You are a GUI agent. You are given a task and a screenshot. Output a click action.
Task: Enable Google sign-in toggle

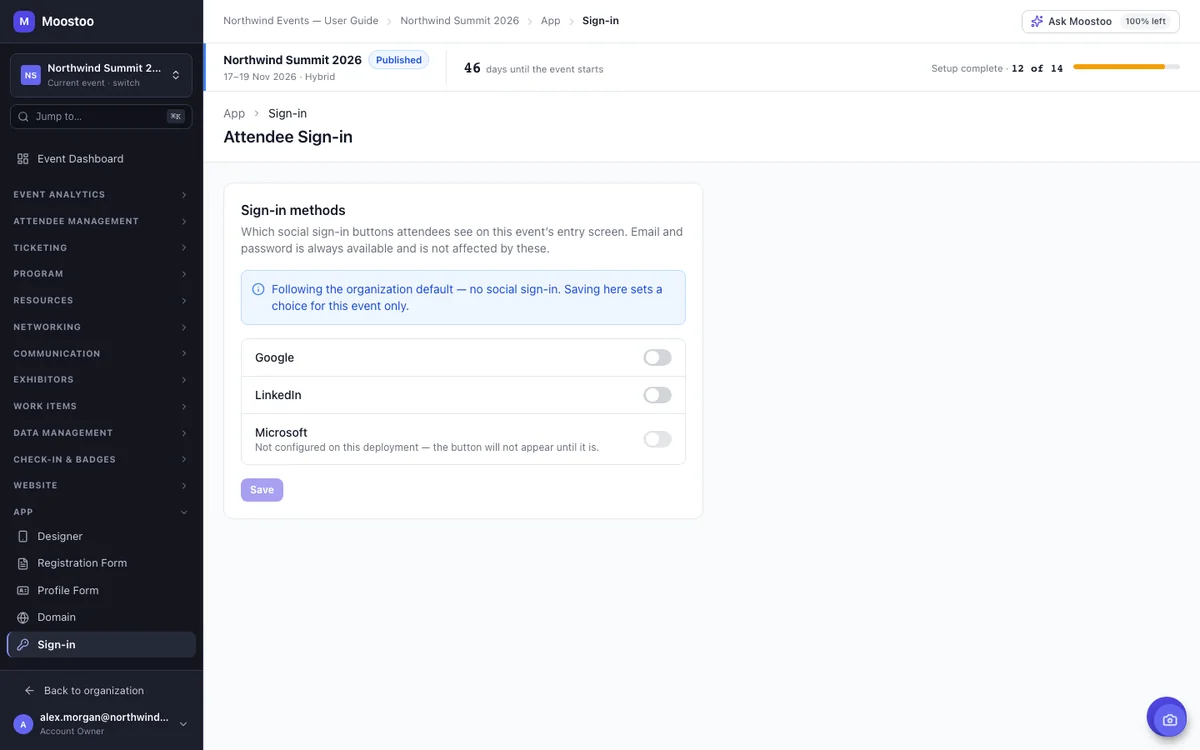click(x=657, y=358)
